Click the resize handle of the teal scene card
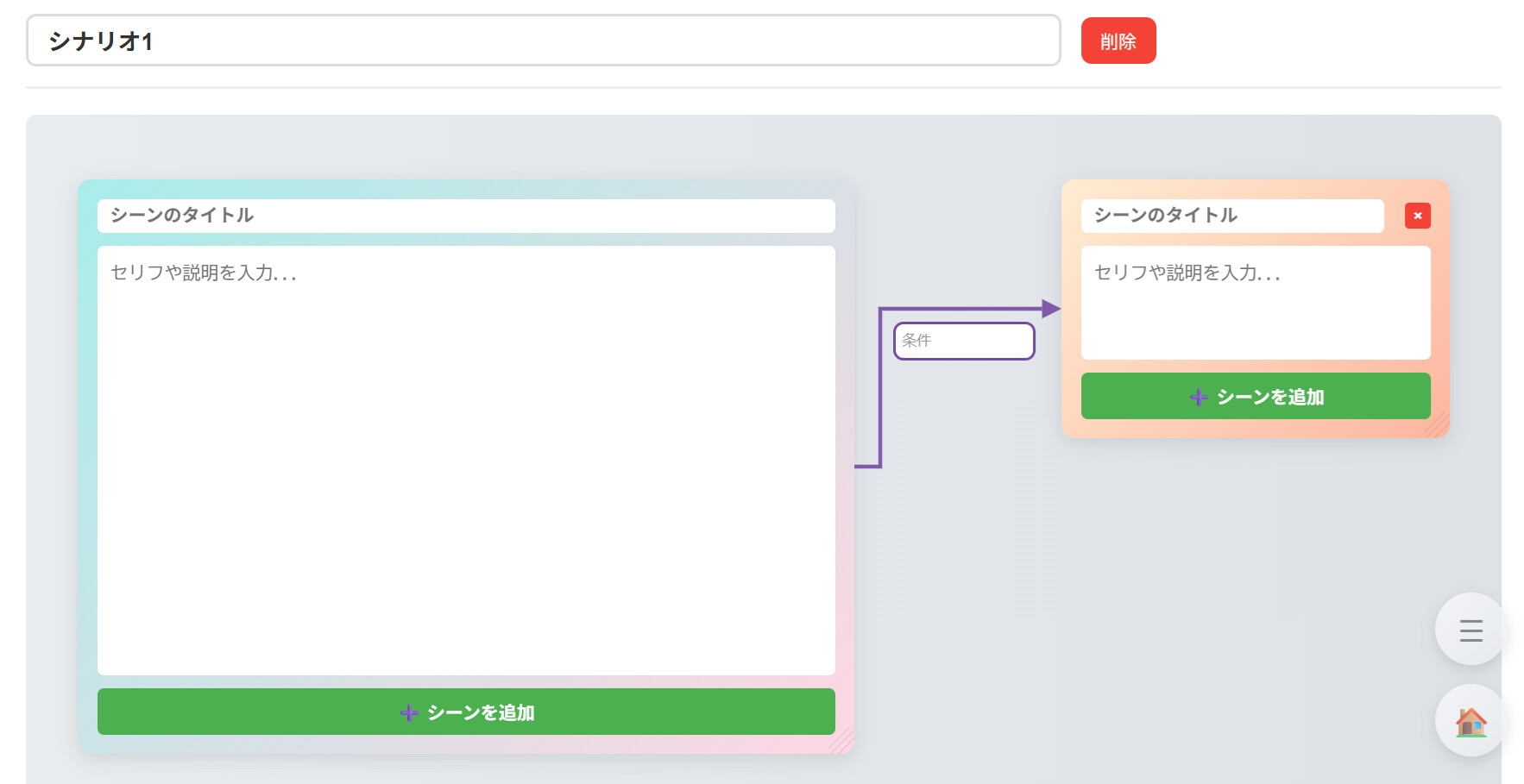The height and width of the screenshot is (784, 1524). [x=843, y=743]
